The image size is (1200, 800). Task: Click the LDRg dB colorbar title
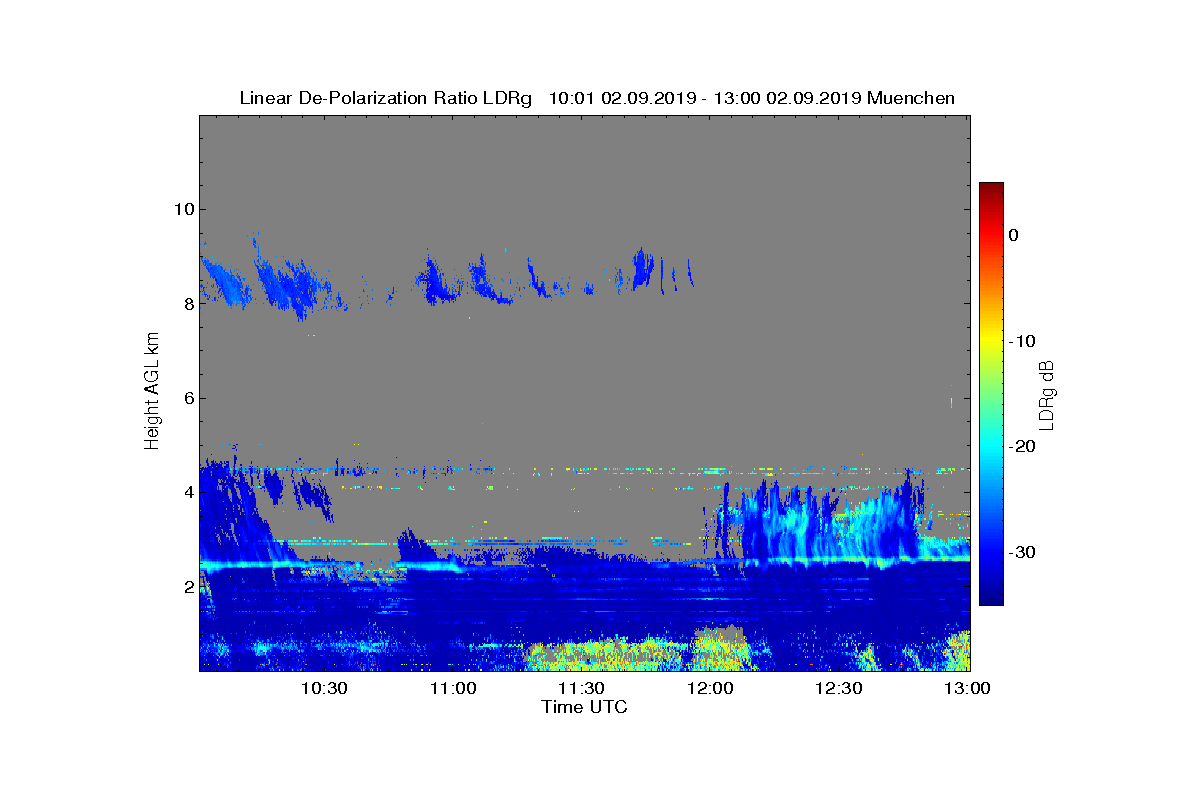[x=1047, y=394]
